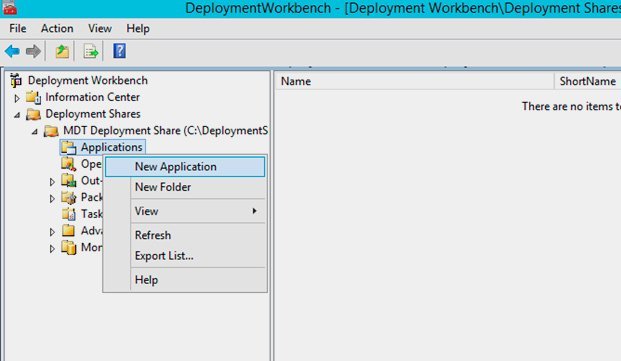The height and width of the screenshot is (361, 621).
Task: Click the Back arrow toolbar icon
Action: tap(12, 51)
